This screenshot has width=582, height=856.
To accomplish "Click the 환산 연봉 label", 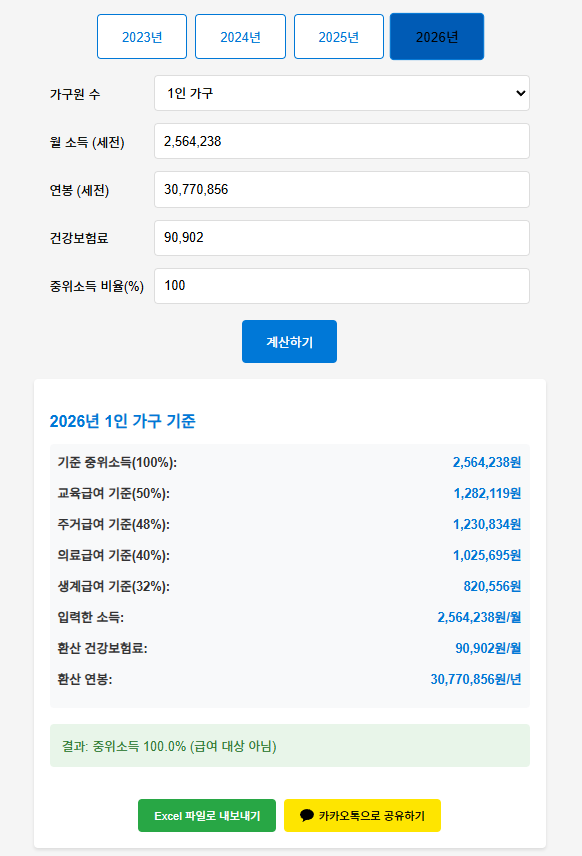I will point(85,679).
